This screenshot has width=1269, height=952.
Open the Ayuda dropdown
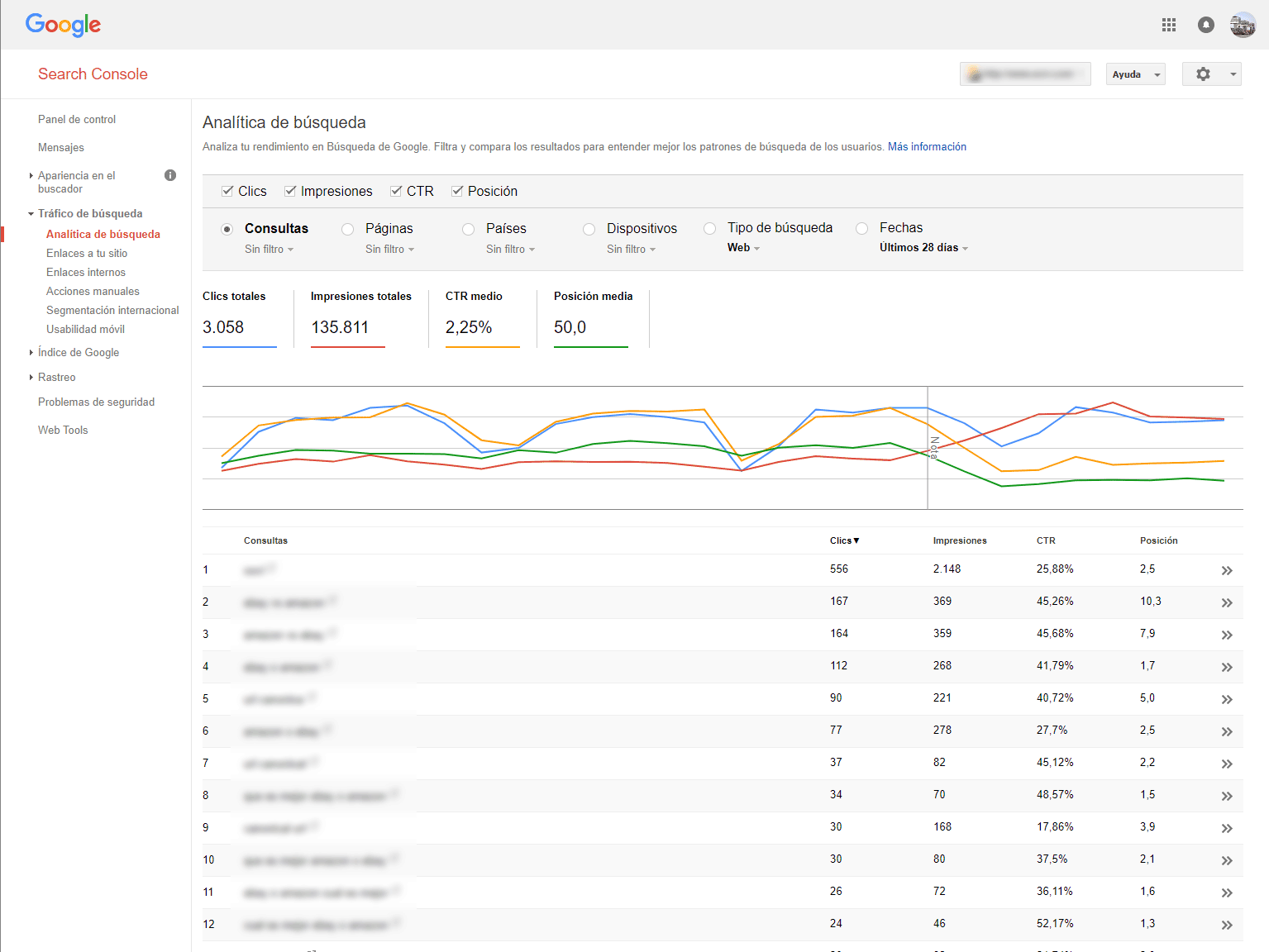1135,74
